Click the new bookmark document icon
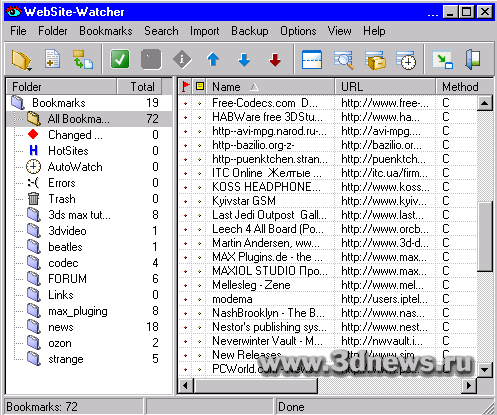The image size is (497, 415). [x=52, y=59]
